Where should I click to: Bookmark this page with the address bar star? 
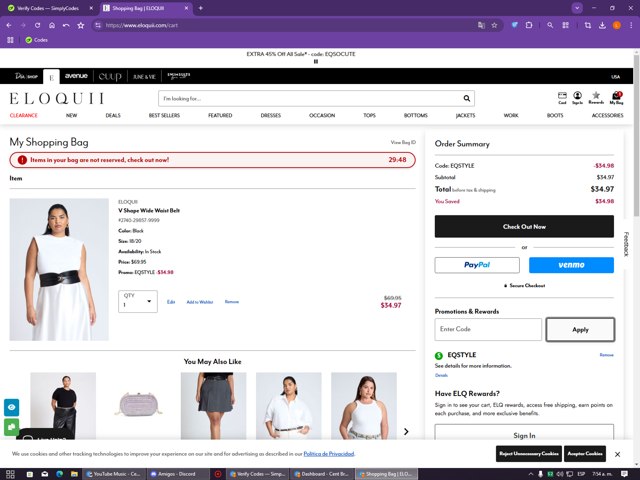tap(494, 25)
